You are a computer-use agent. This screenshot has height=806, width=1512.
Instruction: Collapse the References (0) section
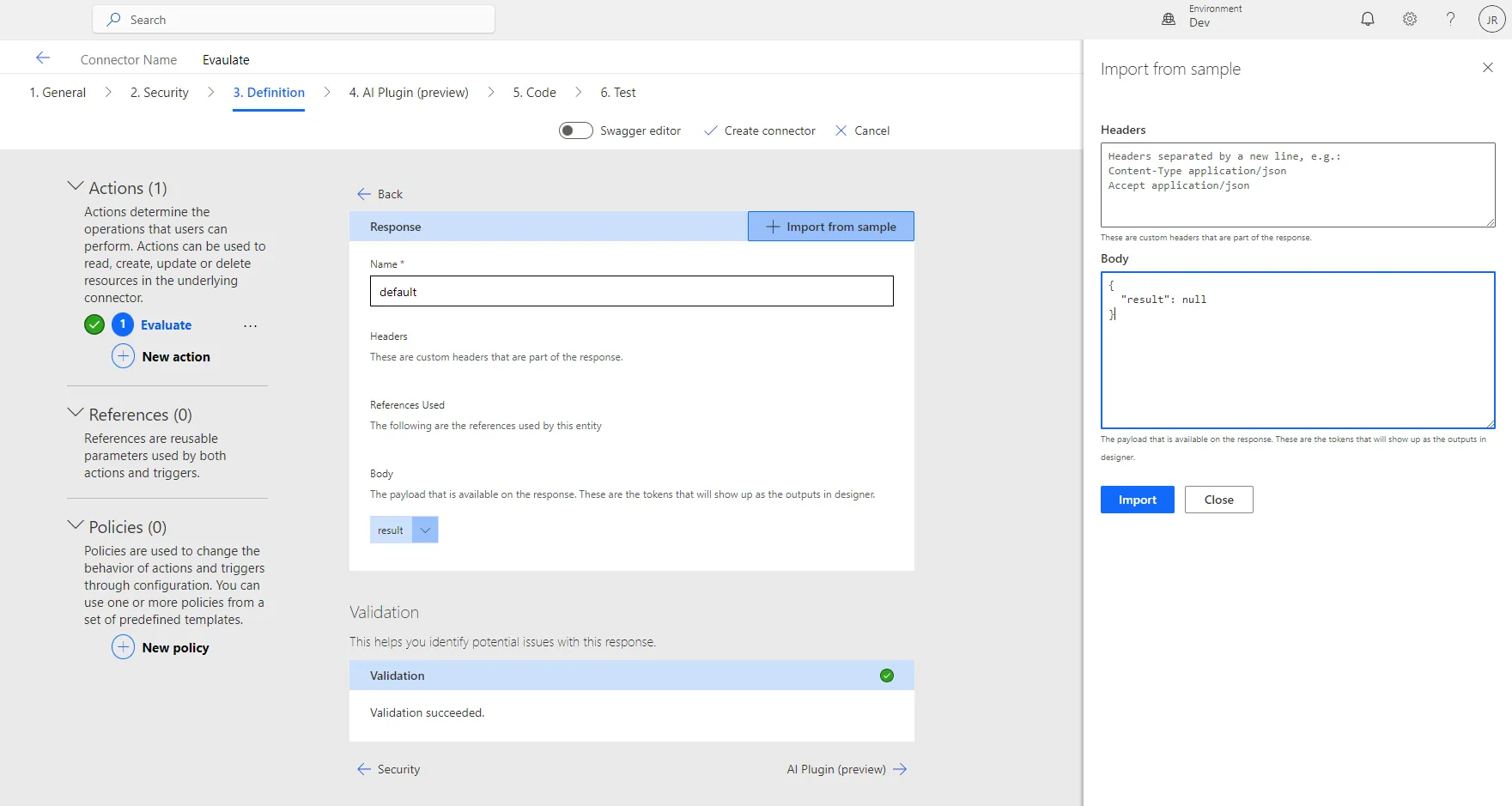pyautogui.click(x=76, y=413)
